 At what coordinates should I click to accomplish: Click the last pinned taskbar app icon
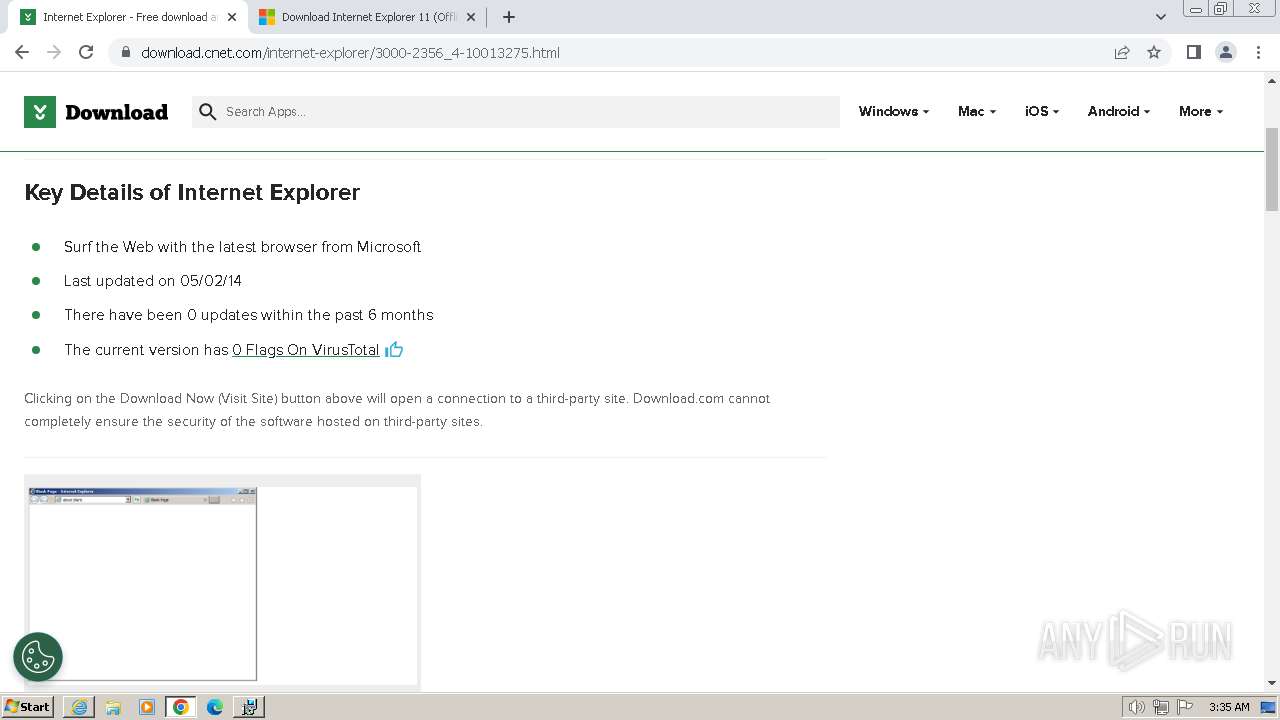click(249, 707)
